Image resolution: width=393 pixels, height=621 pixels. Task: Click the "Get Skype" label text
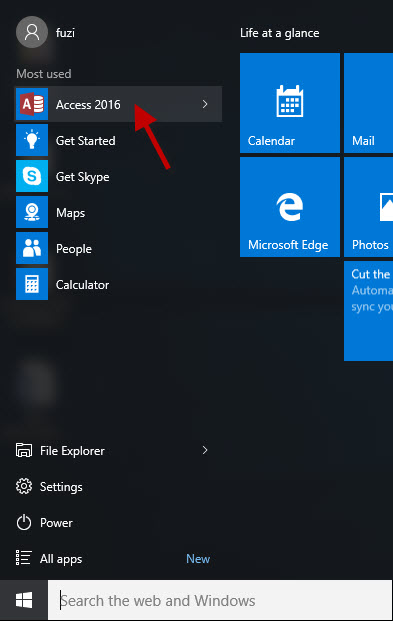(x=82, y=177)
